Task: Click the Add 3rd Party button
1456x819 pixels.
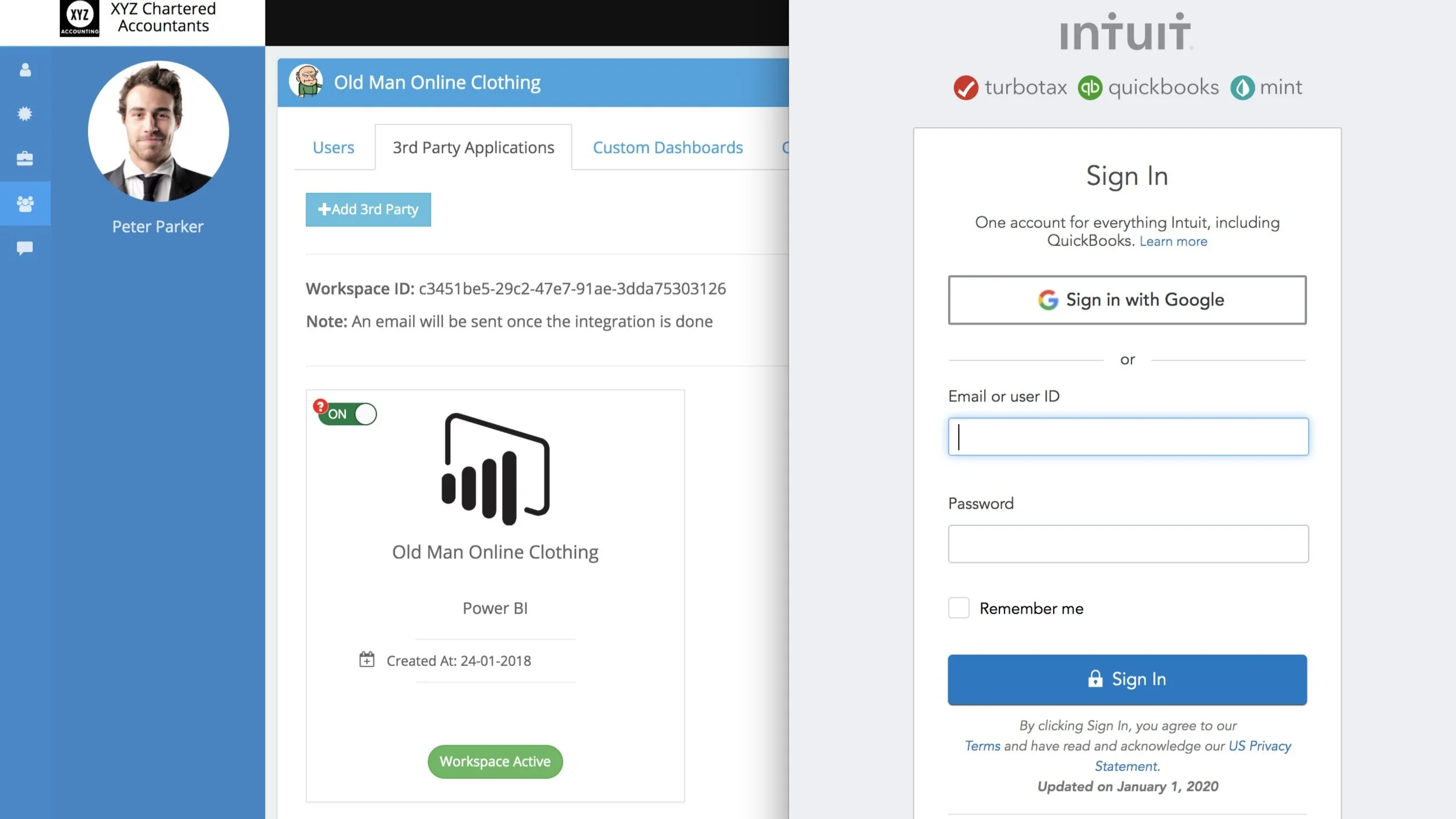Action: 368,209
